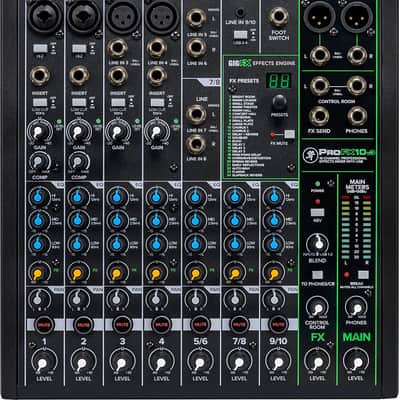Toggle channel 1 LOW CUT switch
Viewport: 400px width, 400px height.
click(x=40, y=102)
